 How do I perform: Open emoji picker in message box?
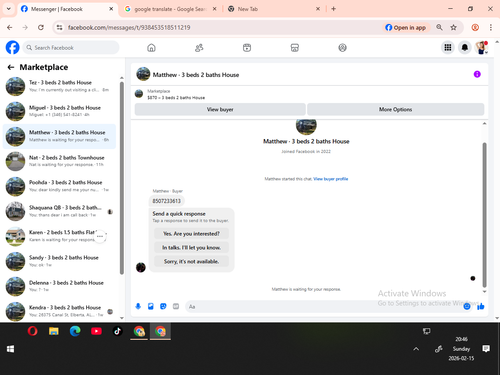467,306
